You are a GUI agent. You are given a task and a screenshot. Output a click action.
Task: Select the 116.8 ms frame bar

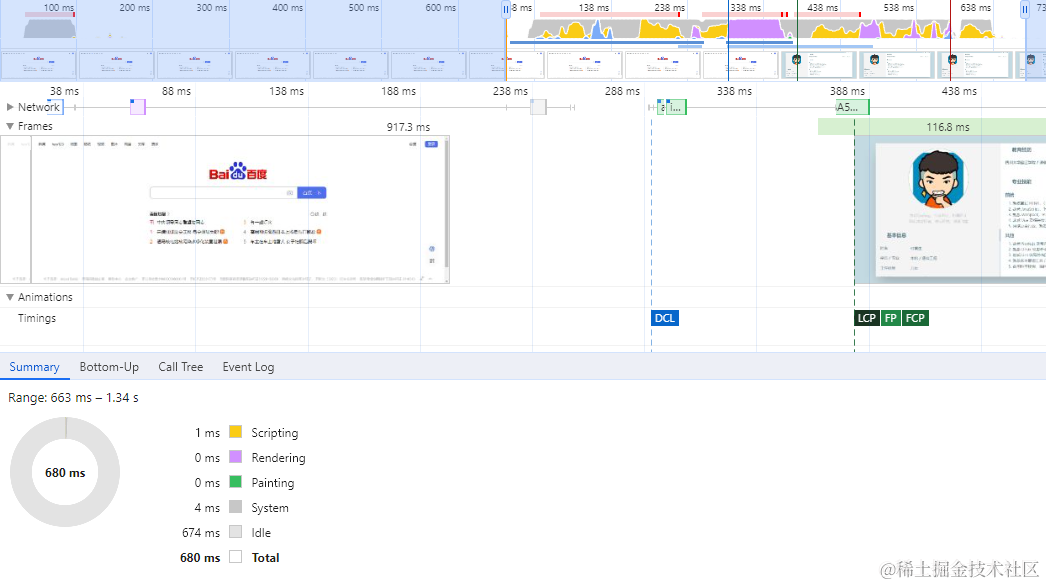click(x=932, y=127)
